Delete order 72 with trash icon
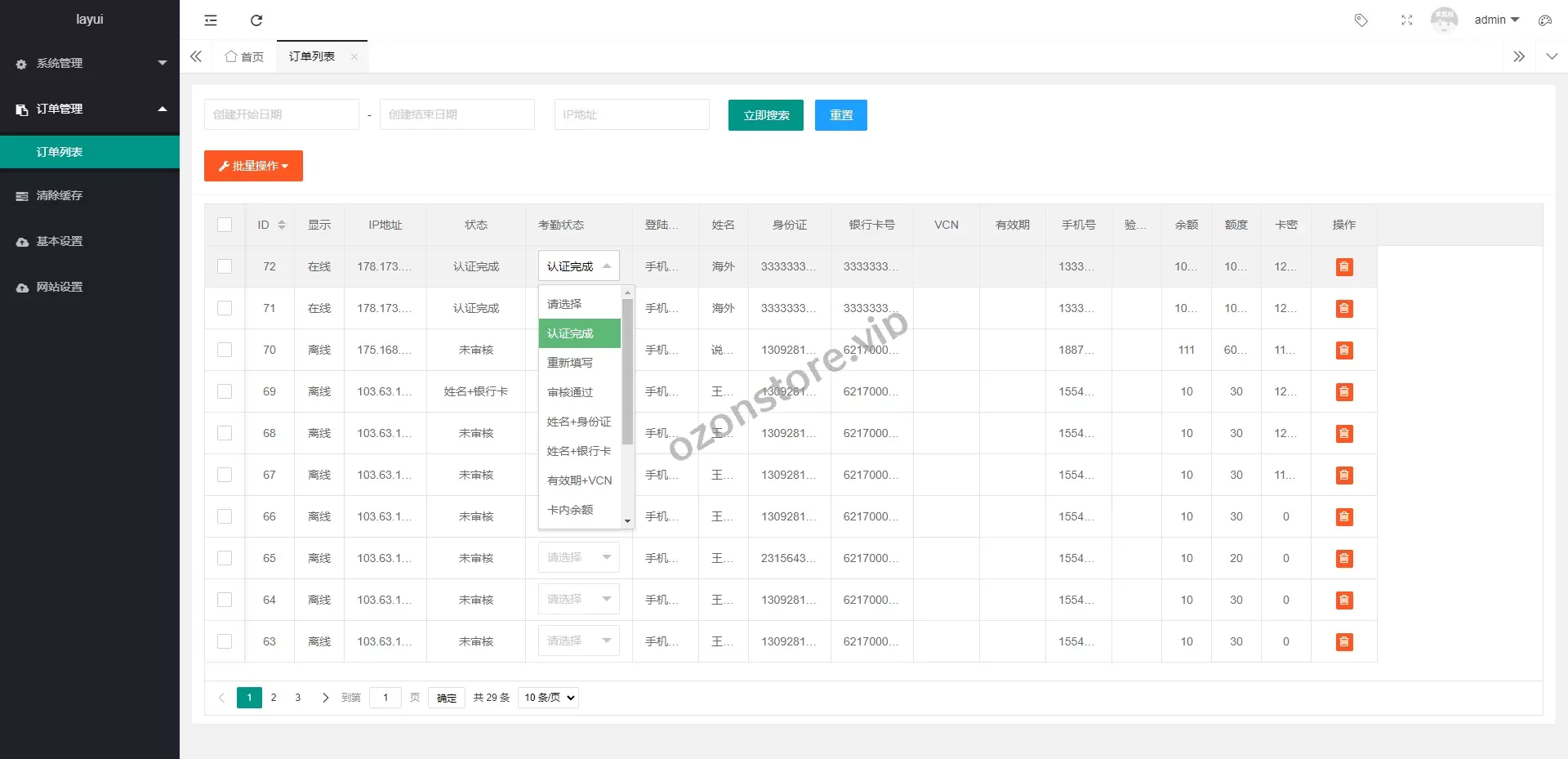Viewport: 1568px width, 759px height. (1343, 267)
